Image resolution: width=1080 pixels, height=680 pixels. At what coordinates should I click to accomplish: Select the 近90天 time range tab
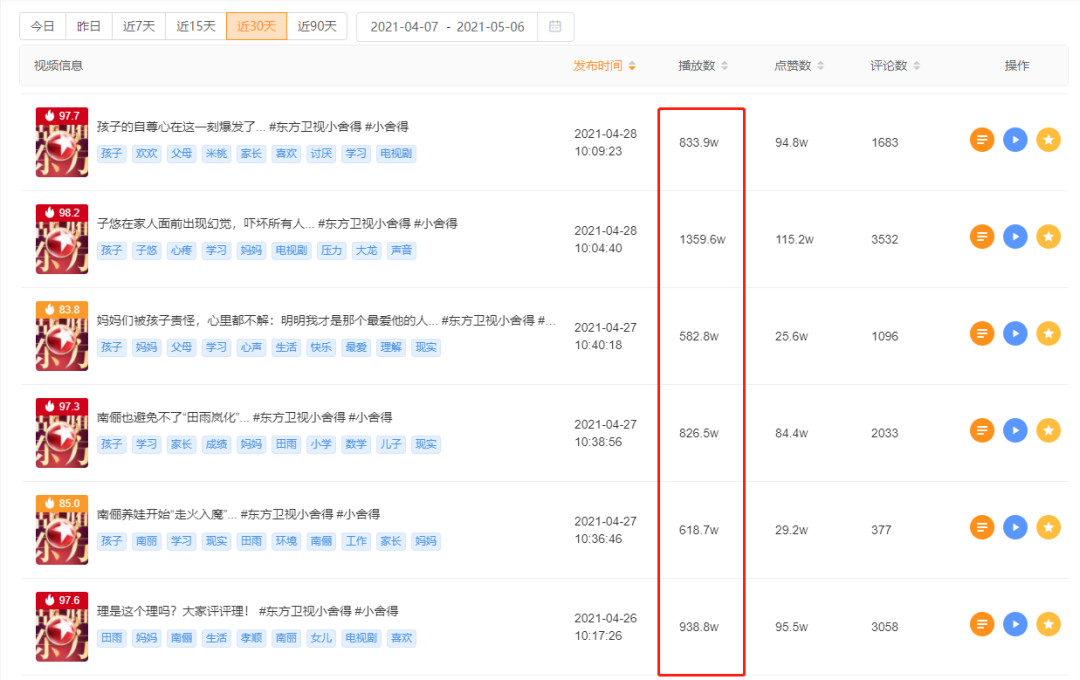(317, 26)
